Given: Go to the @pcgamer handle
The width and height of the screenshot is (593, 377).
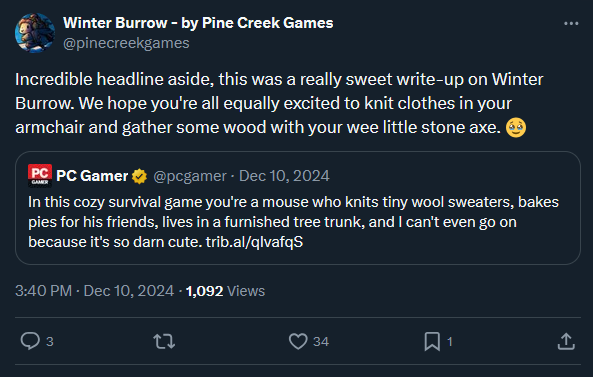Looking at the screenshot, I should [190, 176].
